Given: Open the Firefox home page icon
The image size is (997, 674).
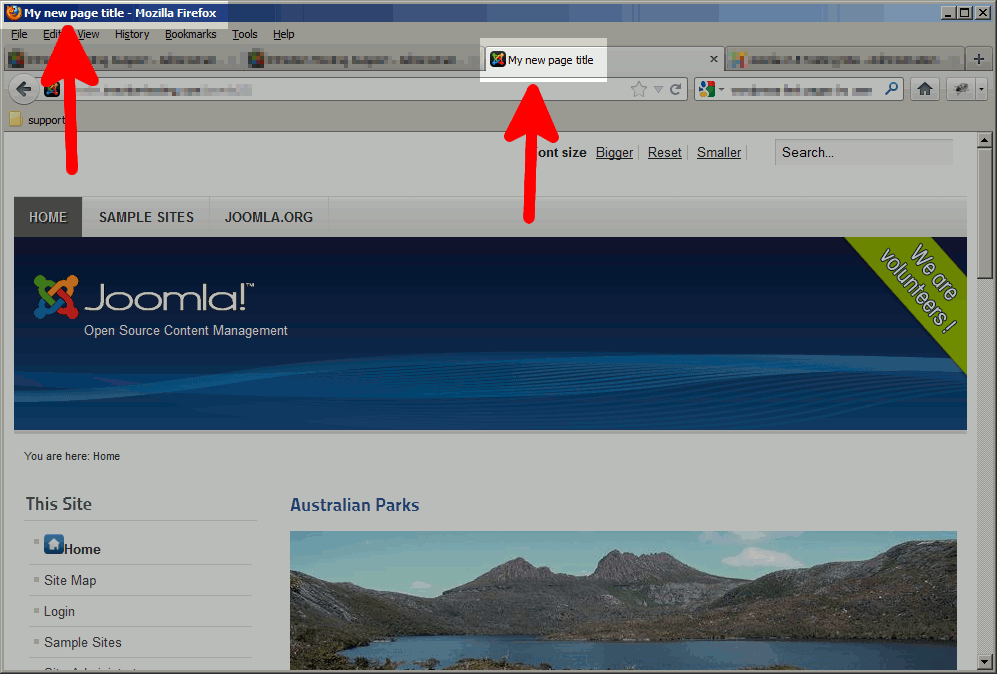Looking at the screenshot, I should click(x=925, y=89).
